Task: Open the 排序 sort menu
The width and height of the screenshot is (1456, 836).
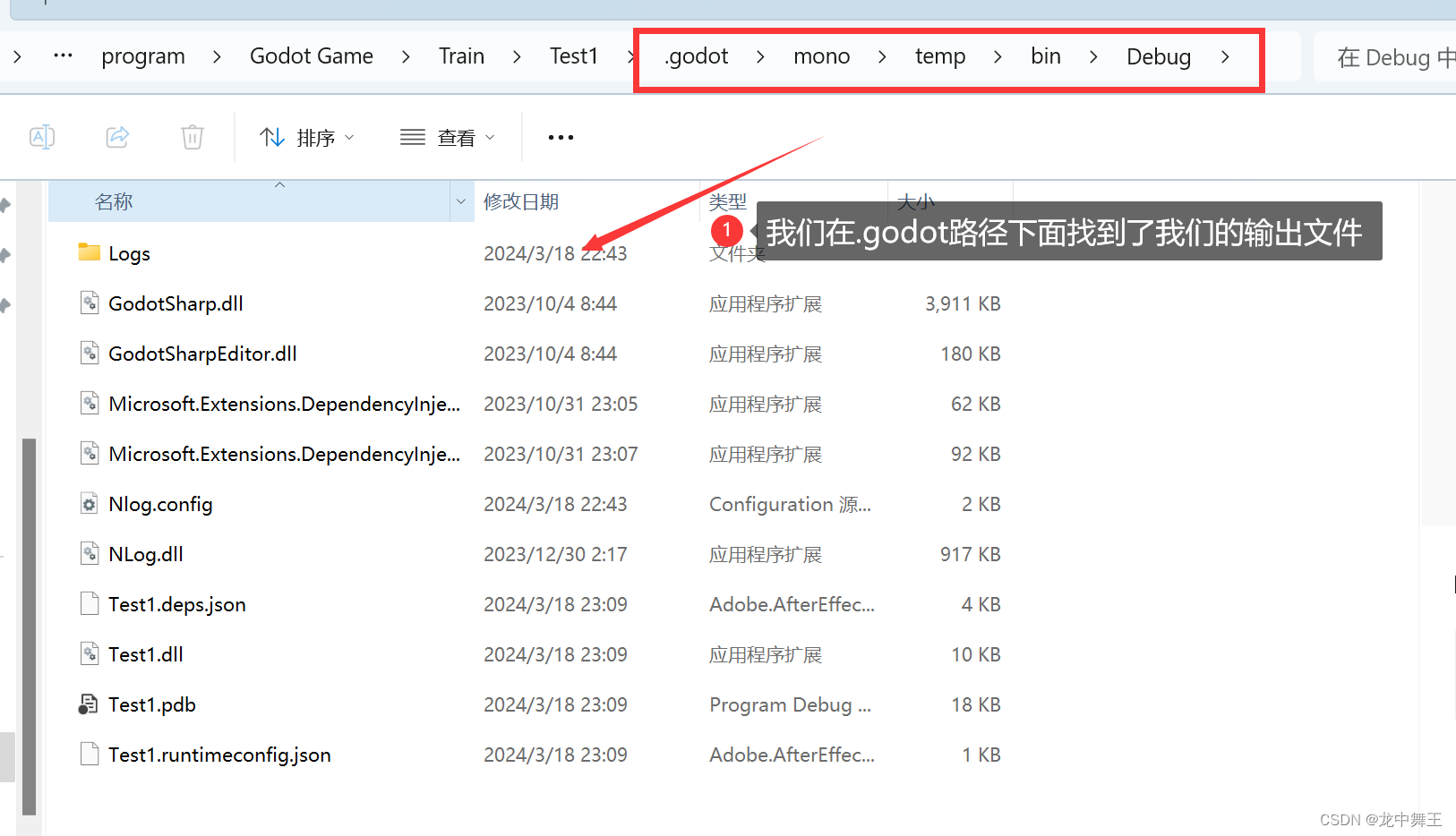Action: tap(307, 138)
